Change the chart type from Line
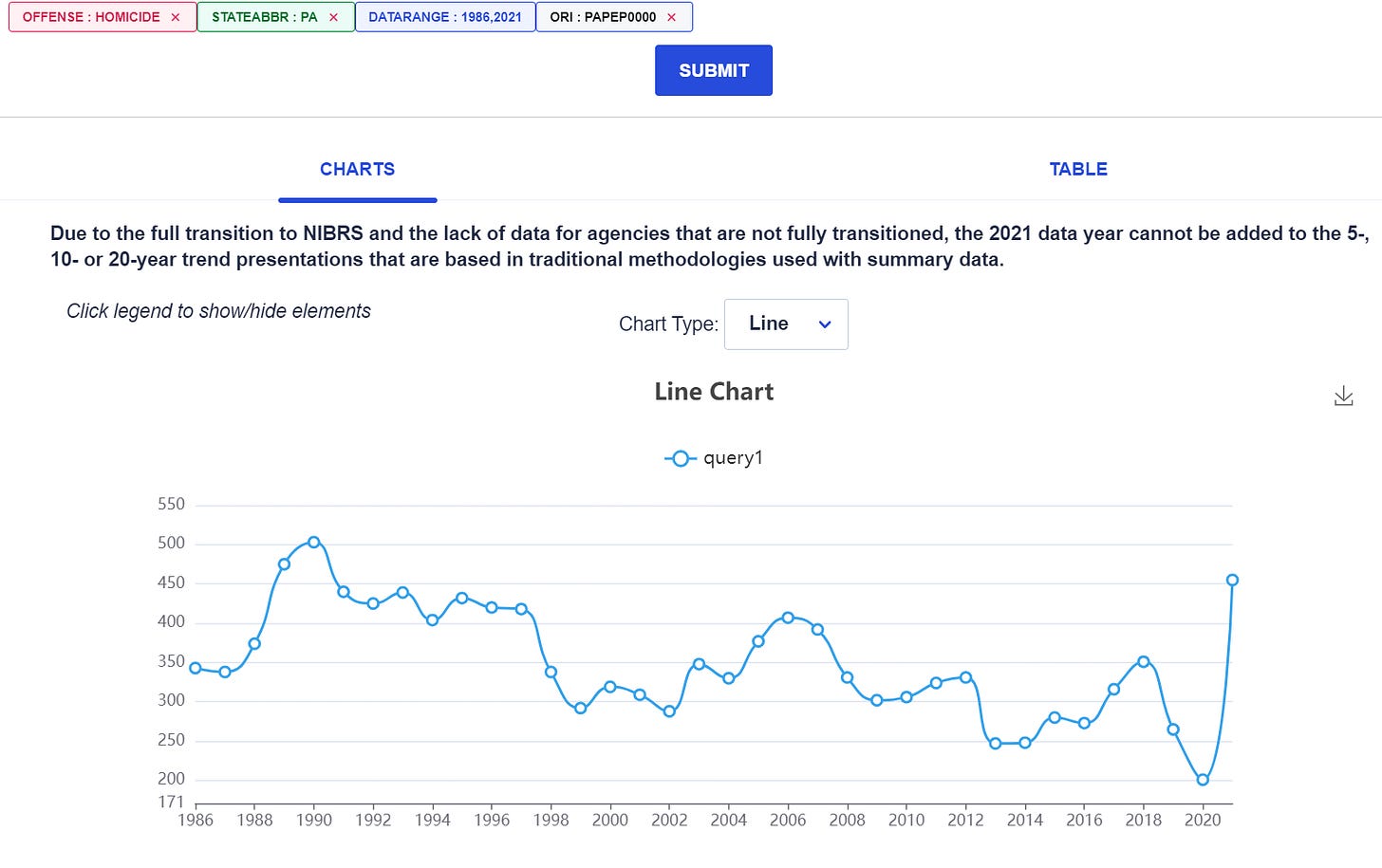 click(786, 323)
